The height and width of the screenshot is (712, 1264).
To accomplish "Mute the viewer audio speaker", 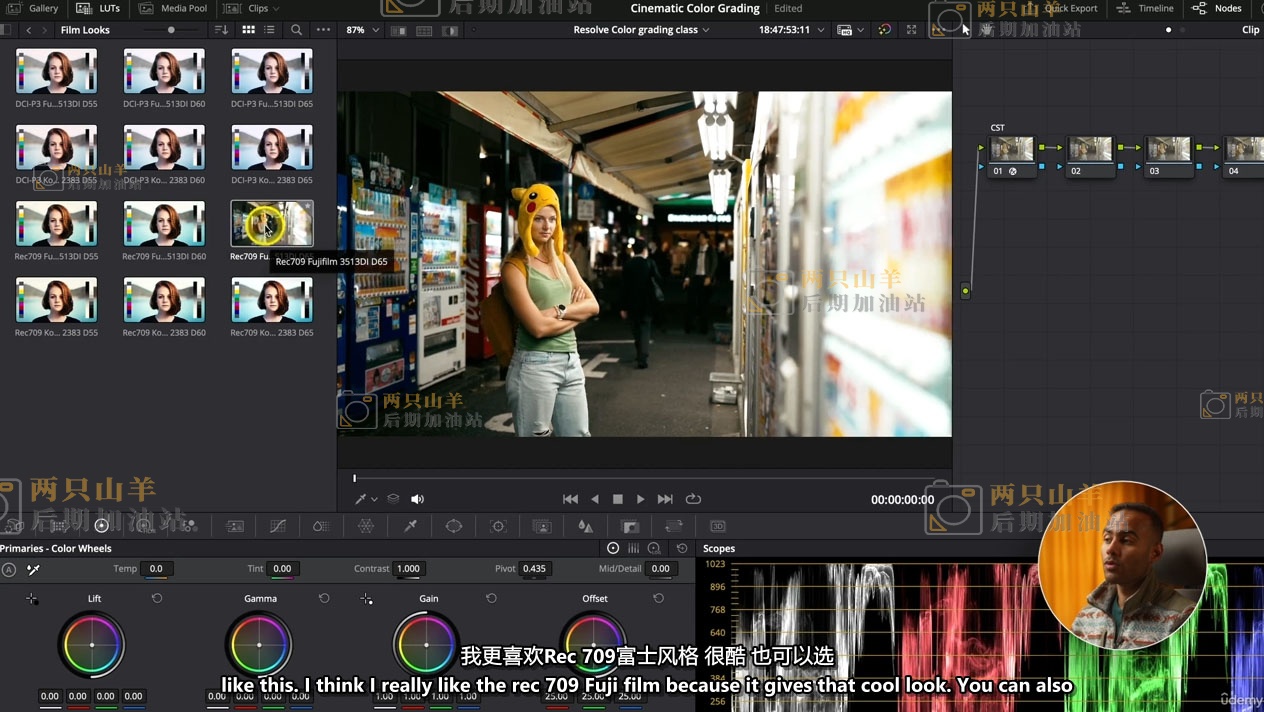I will click(418, 499).
